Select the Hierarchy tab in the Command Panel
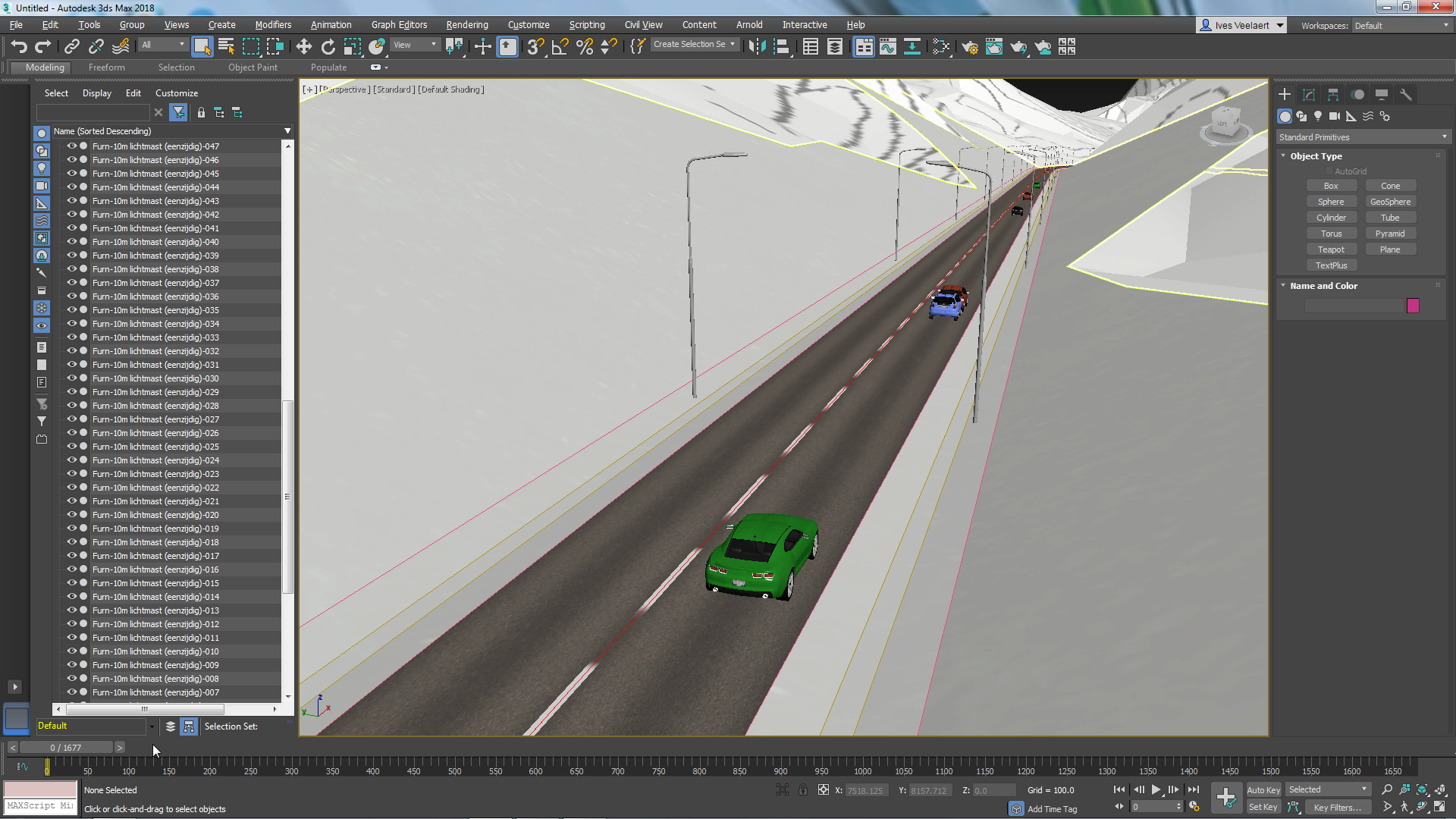The height and width of the screenshot is (819, 1456). pos(1332,94)
